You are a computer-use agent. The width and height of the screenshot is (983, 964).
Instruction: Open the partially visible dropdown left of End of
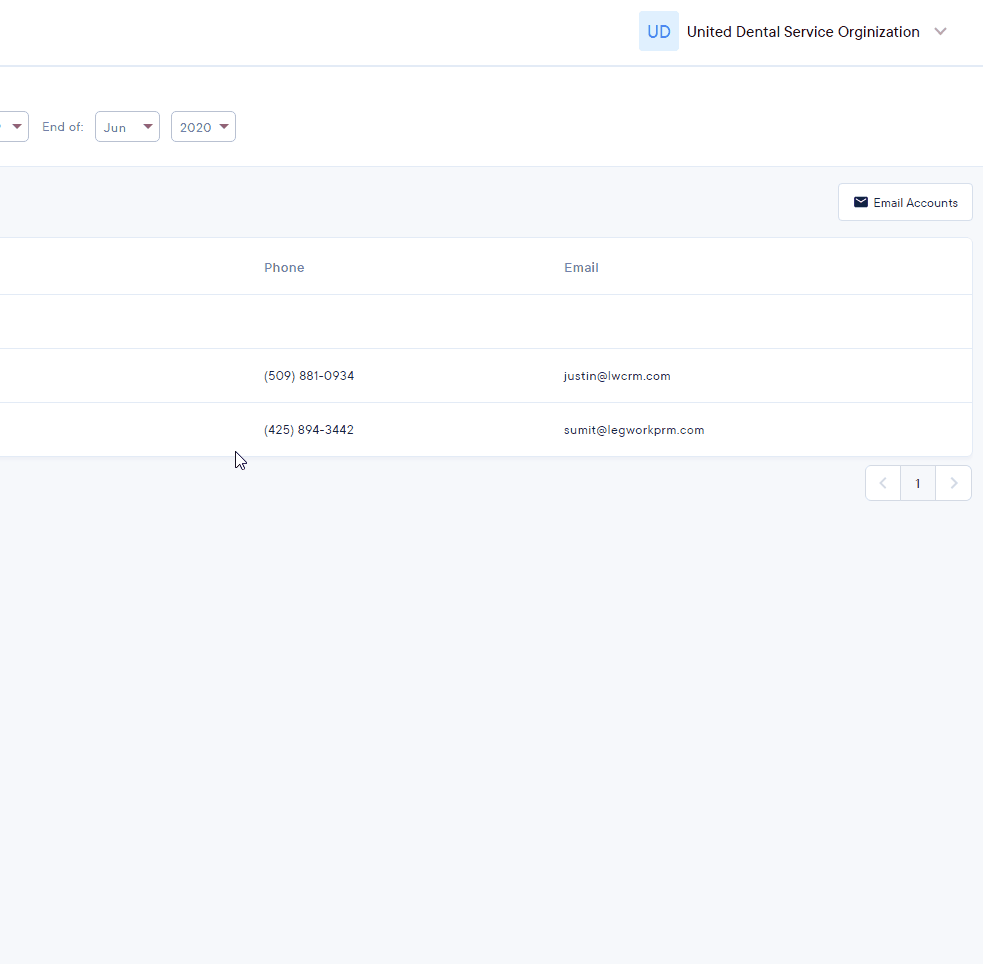coord(13,127)
